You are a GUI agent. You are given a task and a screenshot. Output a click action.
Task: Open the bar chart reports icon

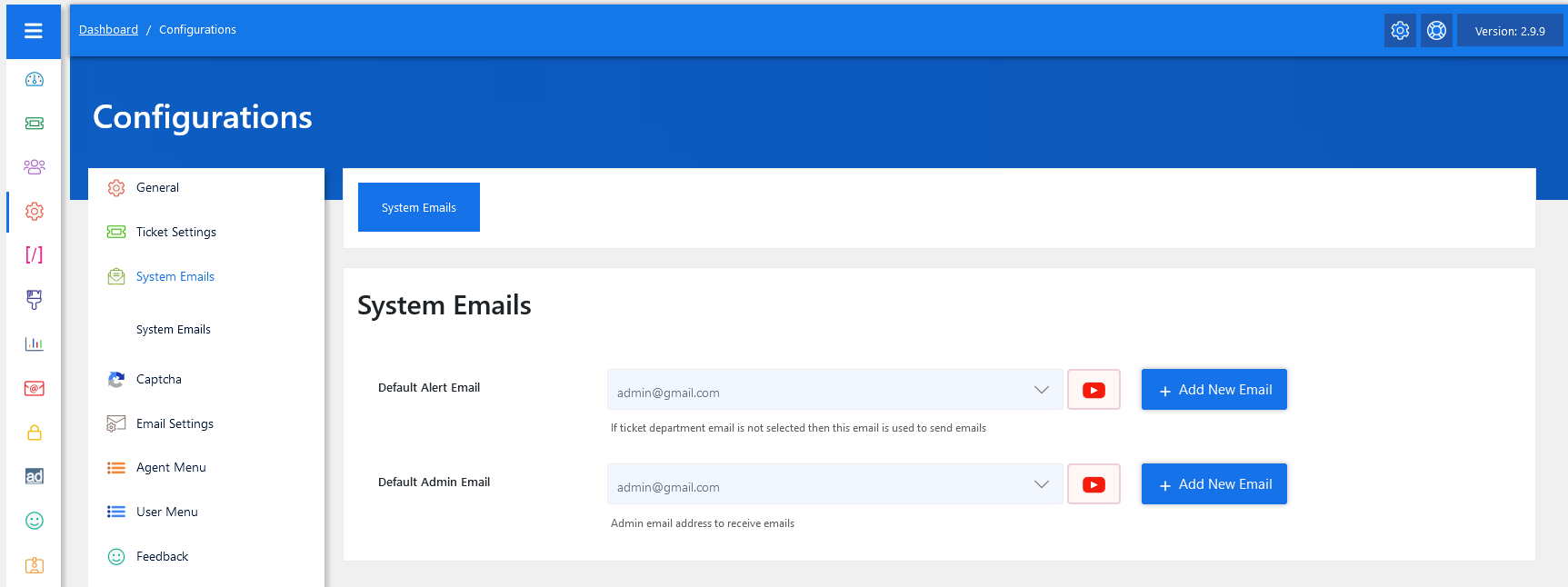point(35,343)
